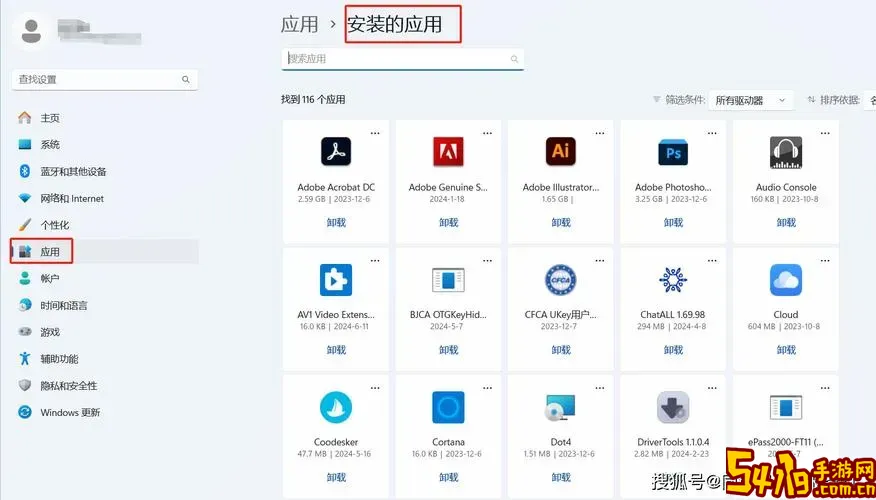Open more options for ChatALL
The height and width of the screenshot is (500, 876).
pyautogui.click(x=712, y=260)
